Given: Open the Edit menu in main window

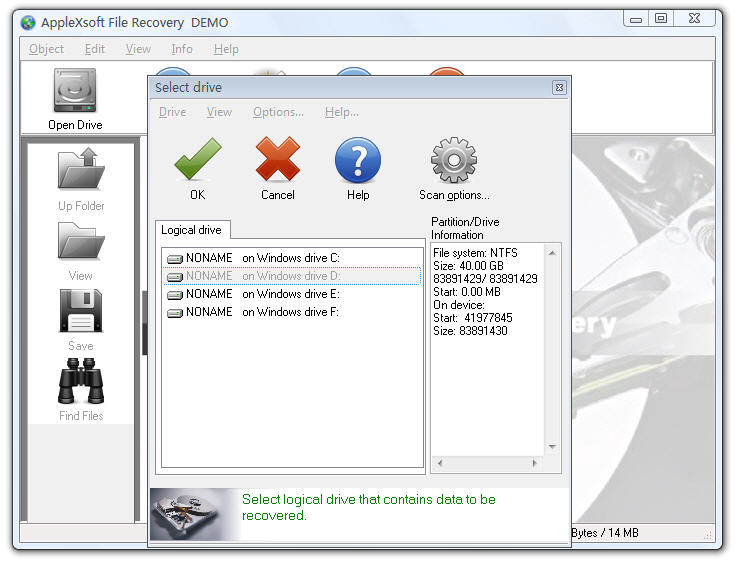Looking at the screenshot, I should (x=95, y=49).
